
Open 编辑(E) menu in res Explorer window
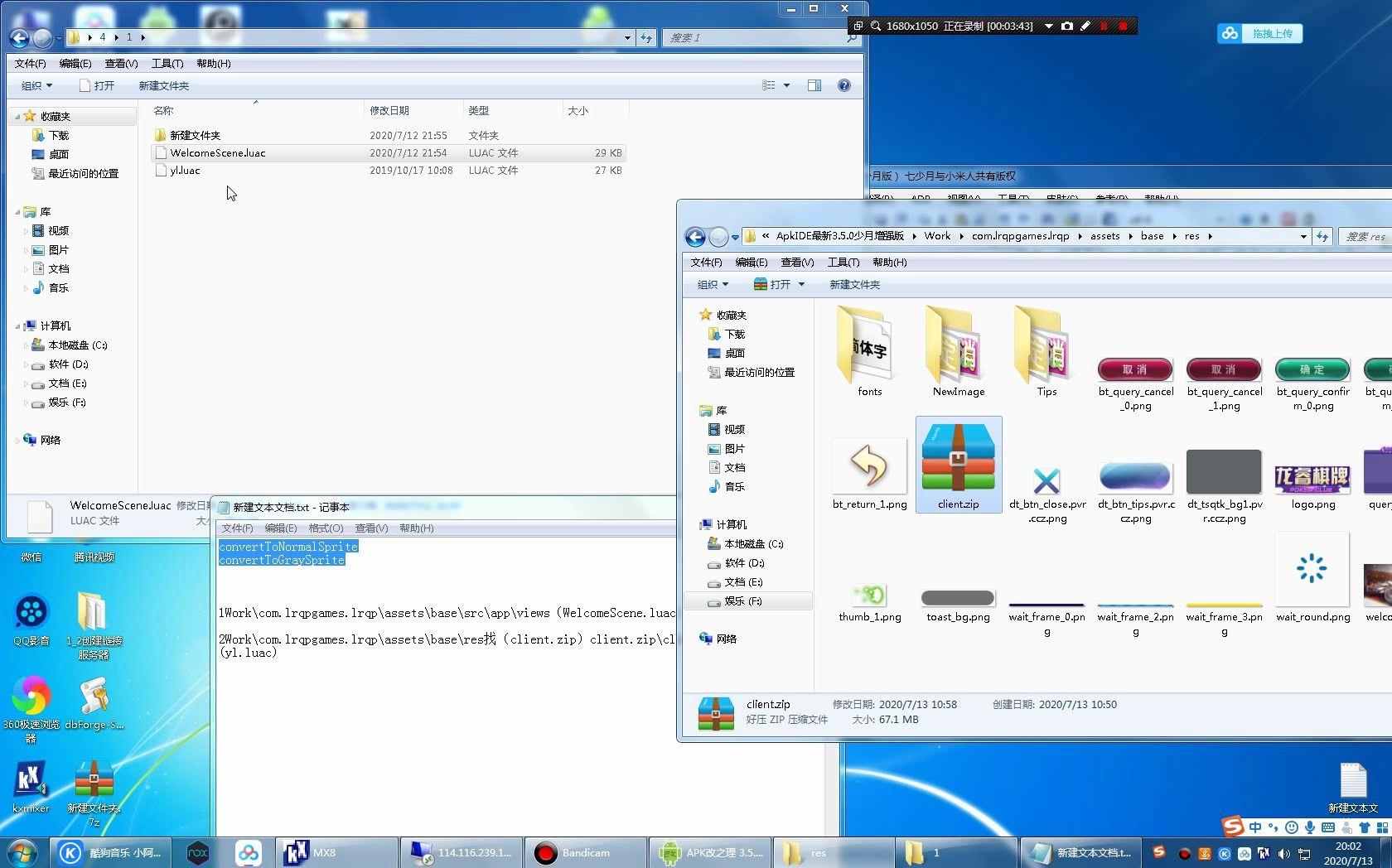click(751, 263)
